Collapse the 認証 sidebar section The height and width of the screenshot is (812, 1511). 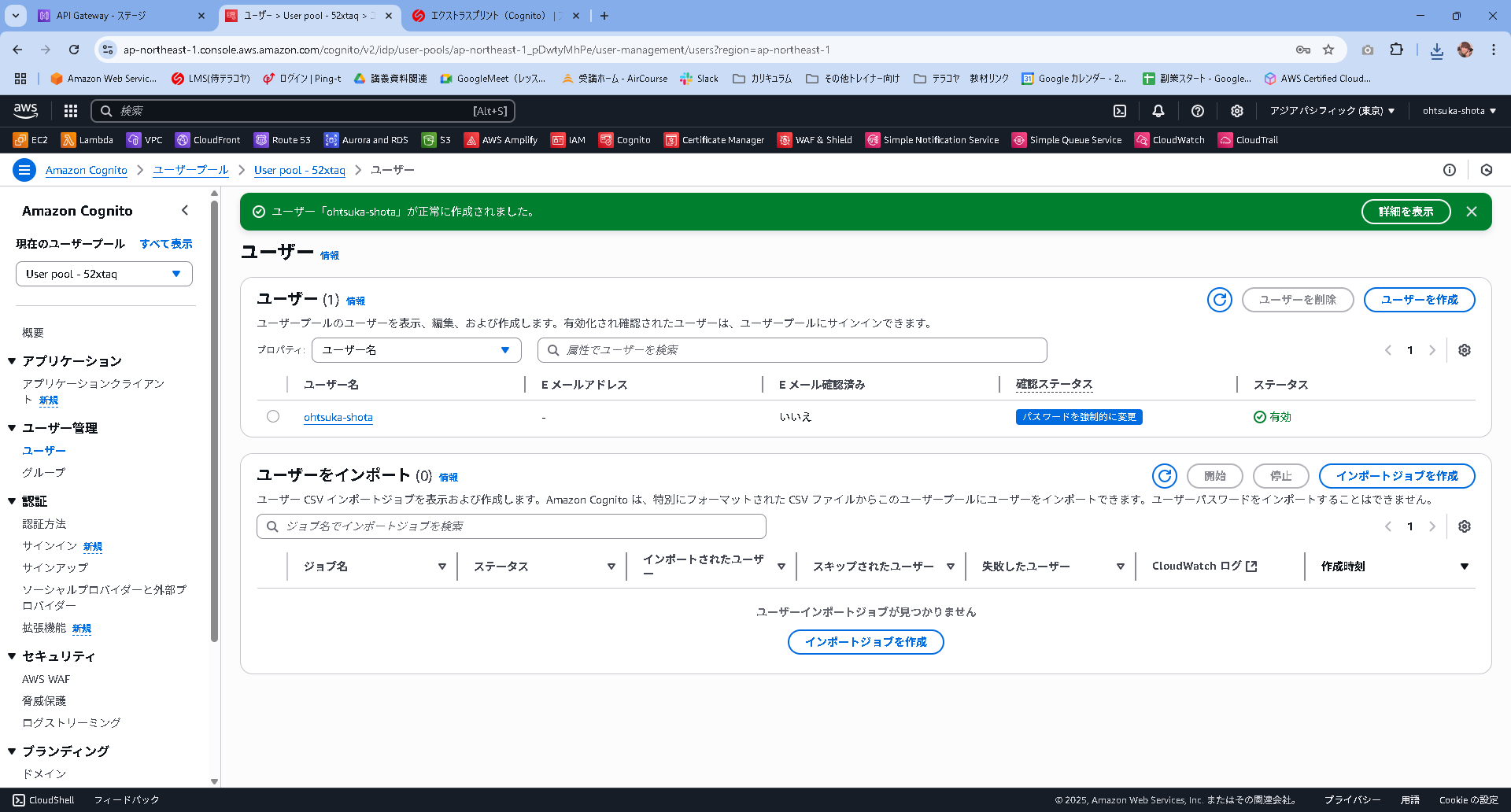coord(11,501)
